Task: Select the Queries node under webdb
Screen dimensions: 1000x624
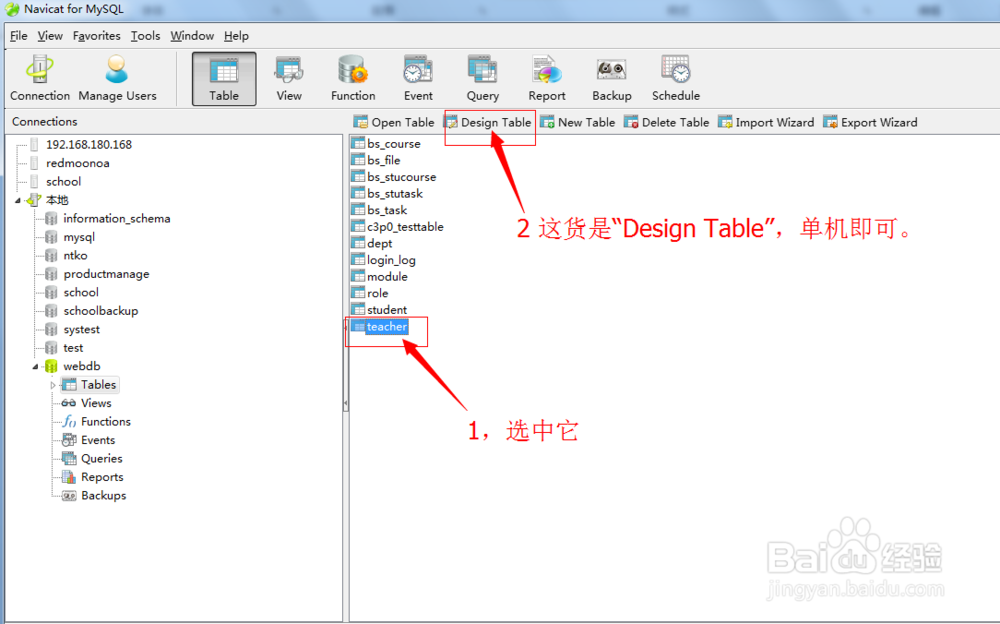Action: (101, 459)
